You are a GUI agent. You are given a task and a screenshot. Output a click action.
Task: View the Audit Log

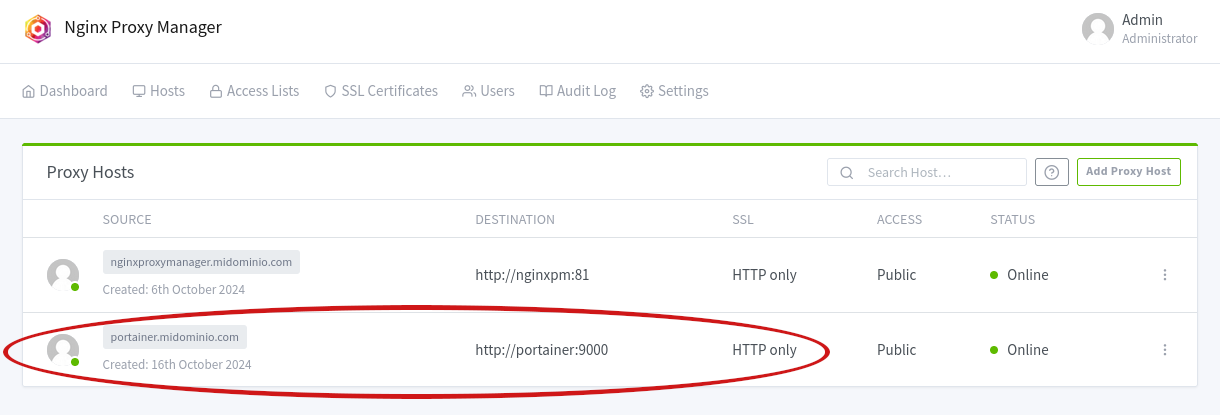tap(577, 91)
